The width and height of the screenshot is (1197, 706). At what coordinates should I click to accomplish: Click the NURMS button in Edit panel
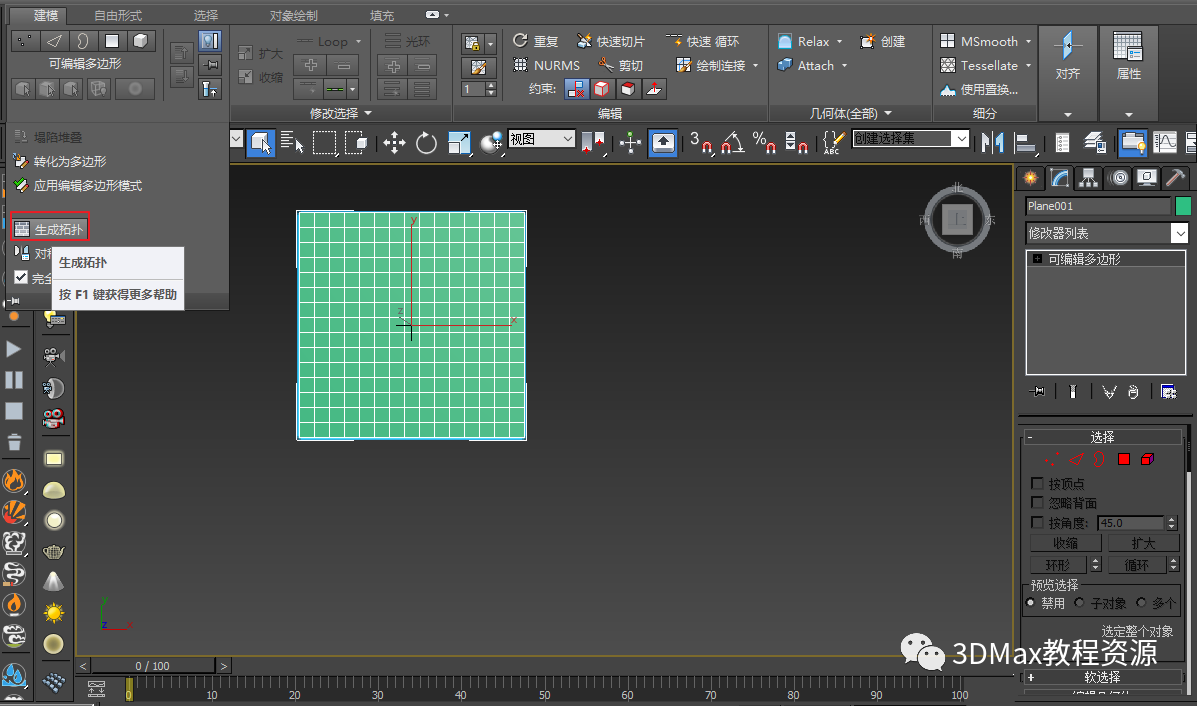(x=547, y=66)
